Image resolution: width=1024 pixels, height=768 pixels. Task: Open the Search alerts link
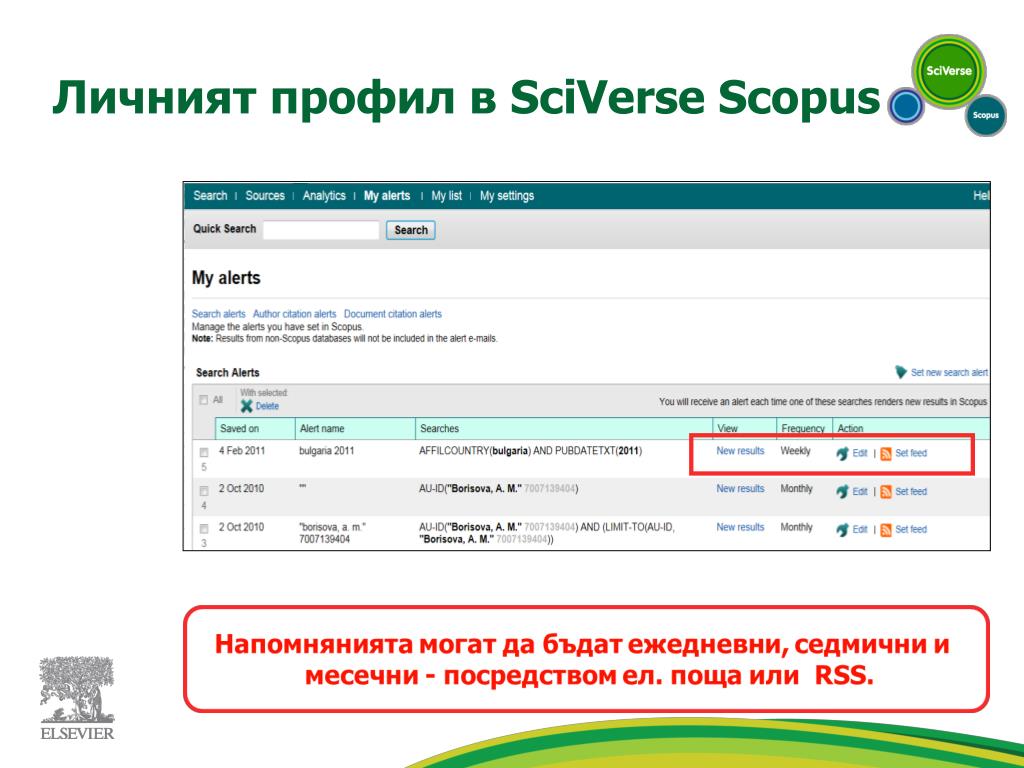[219, 313]
